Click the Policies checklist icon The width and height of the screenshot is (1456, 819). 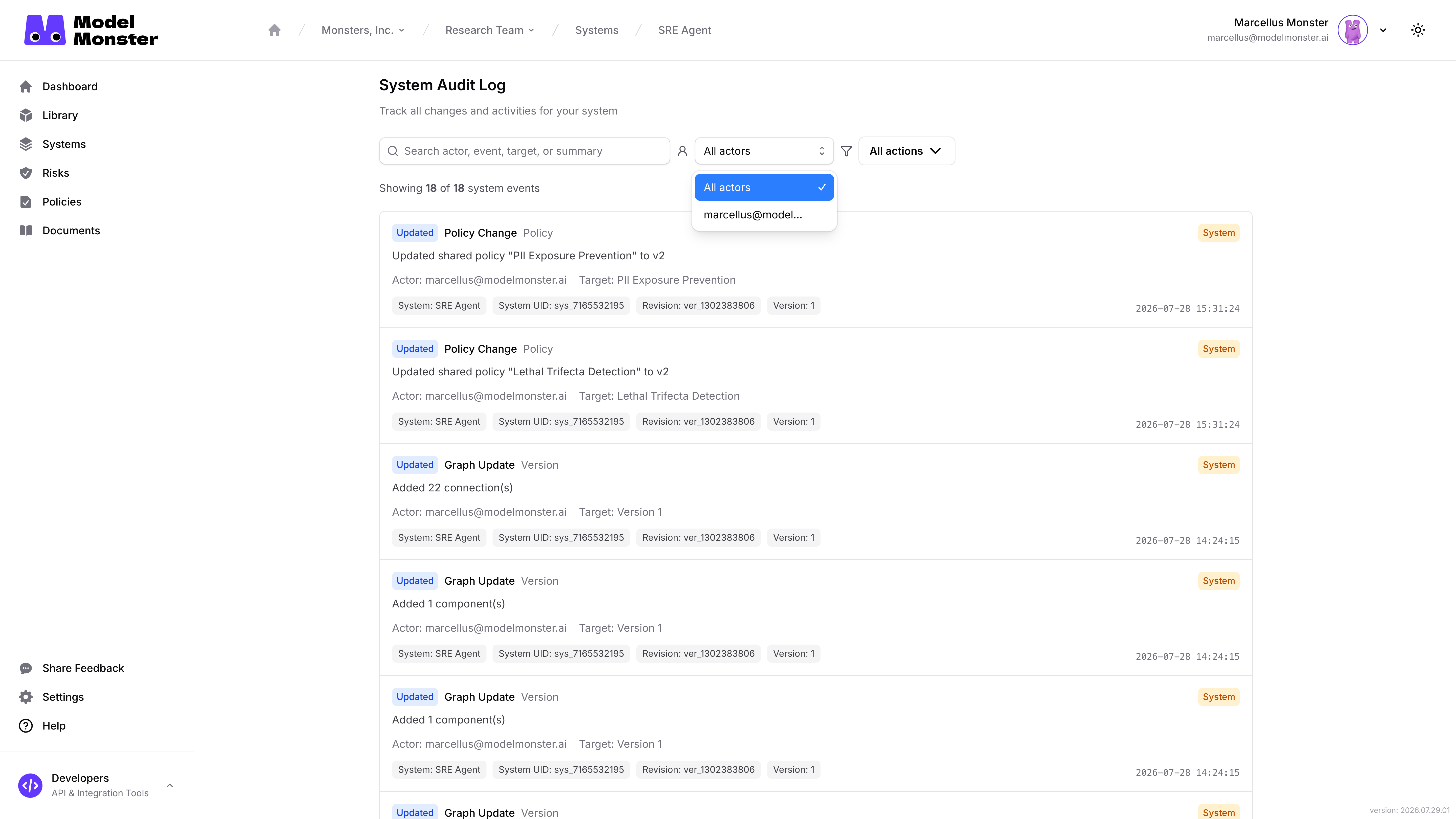click(x=26, y=202)
